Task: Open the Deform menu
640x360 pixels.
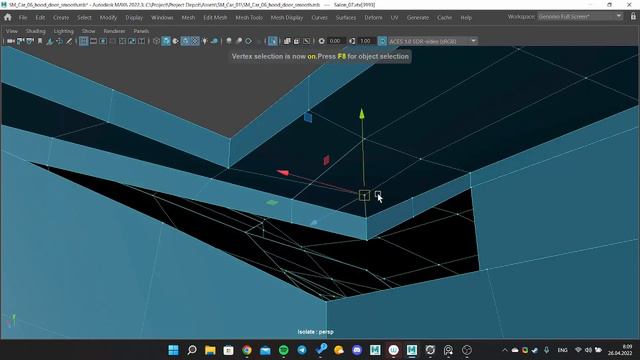Action: tap(373, 18)
